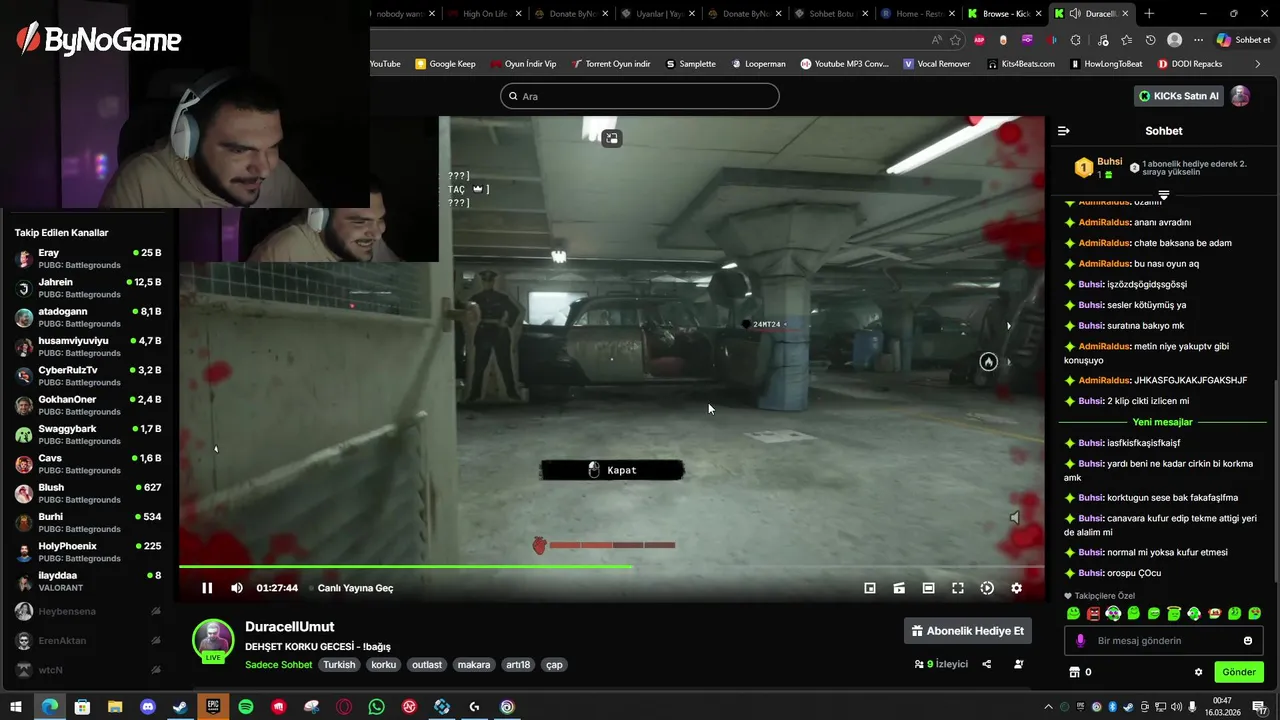This screenshot has height=720, width=1280.
Task: Share the stream via share icon
Action: (x=987, y=664)
